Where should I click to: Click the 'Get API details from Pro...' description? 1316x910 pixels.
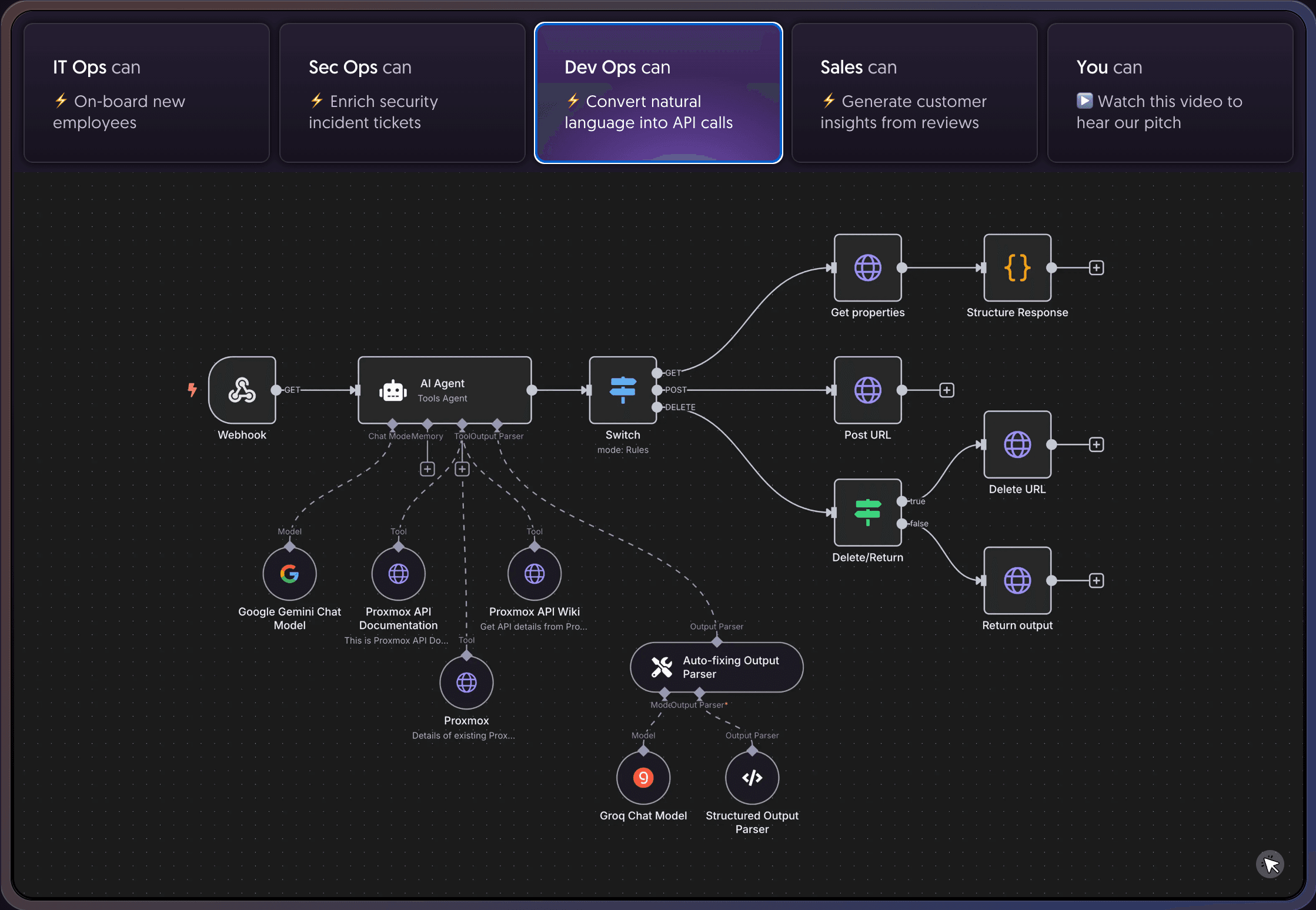click(x=533, y=627)
